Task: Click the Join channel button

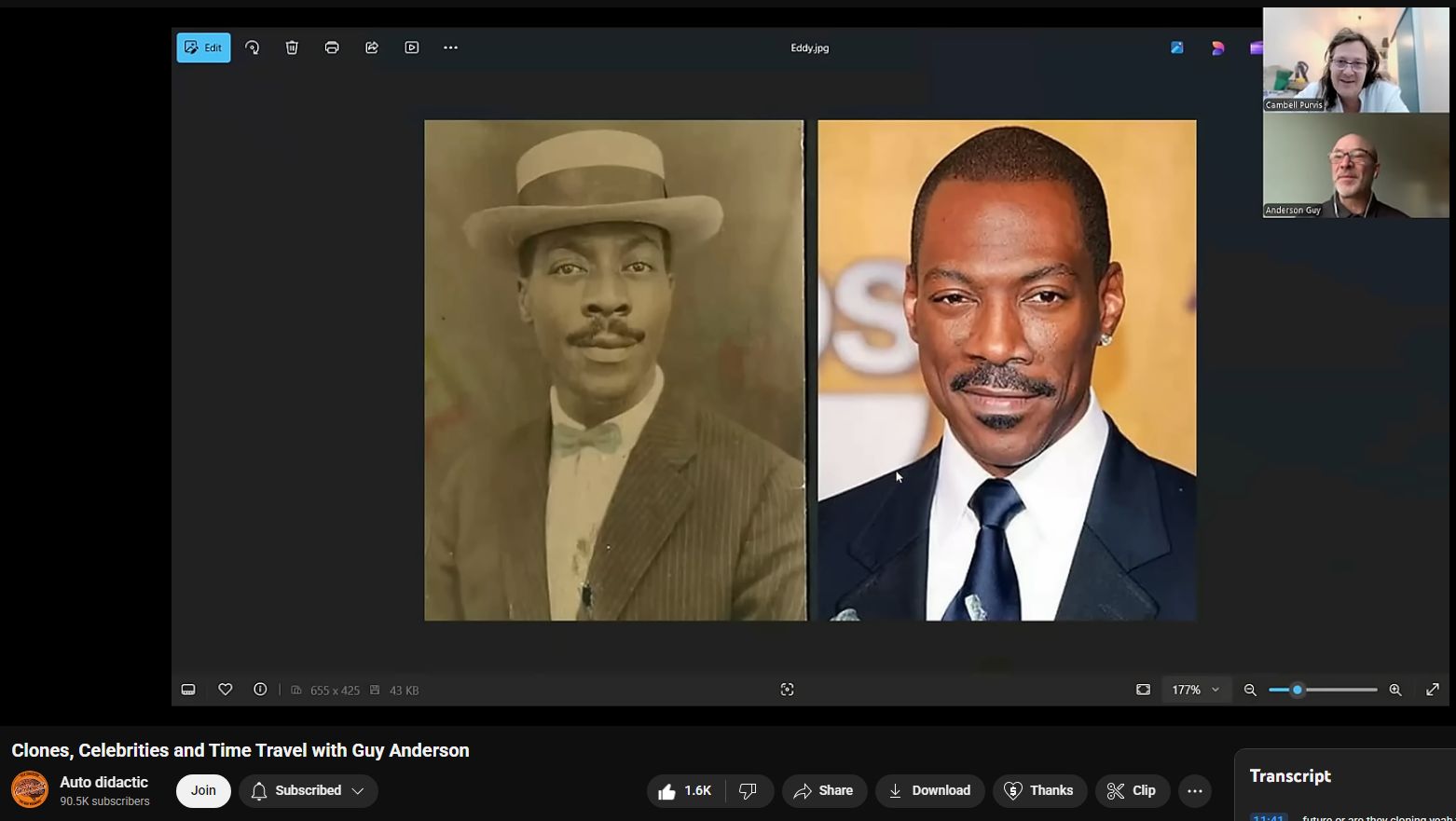Action: pos(203,790)
